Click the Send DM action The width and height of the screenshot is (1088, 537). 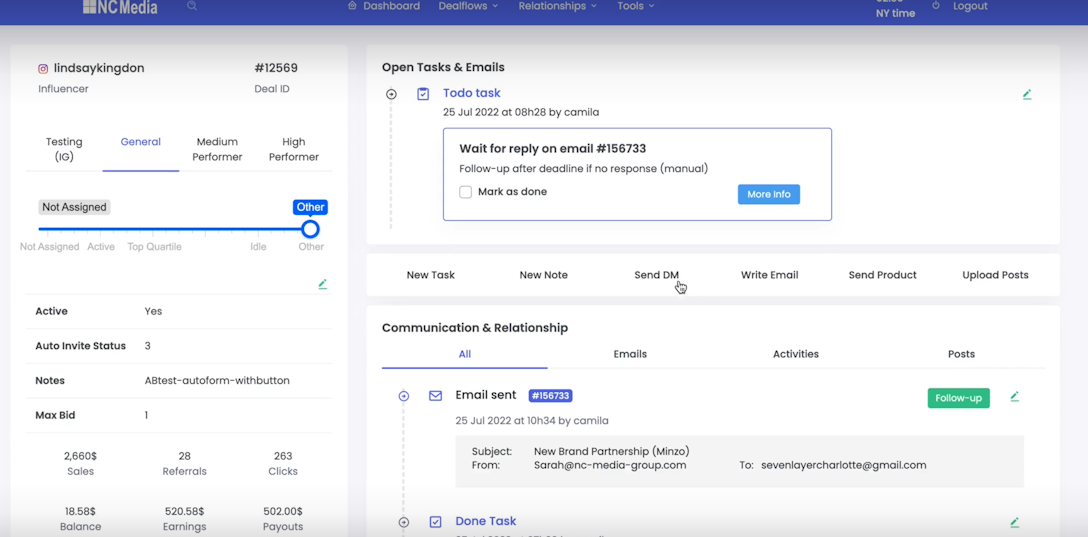tap(656, 275)
